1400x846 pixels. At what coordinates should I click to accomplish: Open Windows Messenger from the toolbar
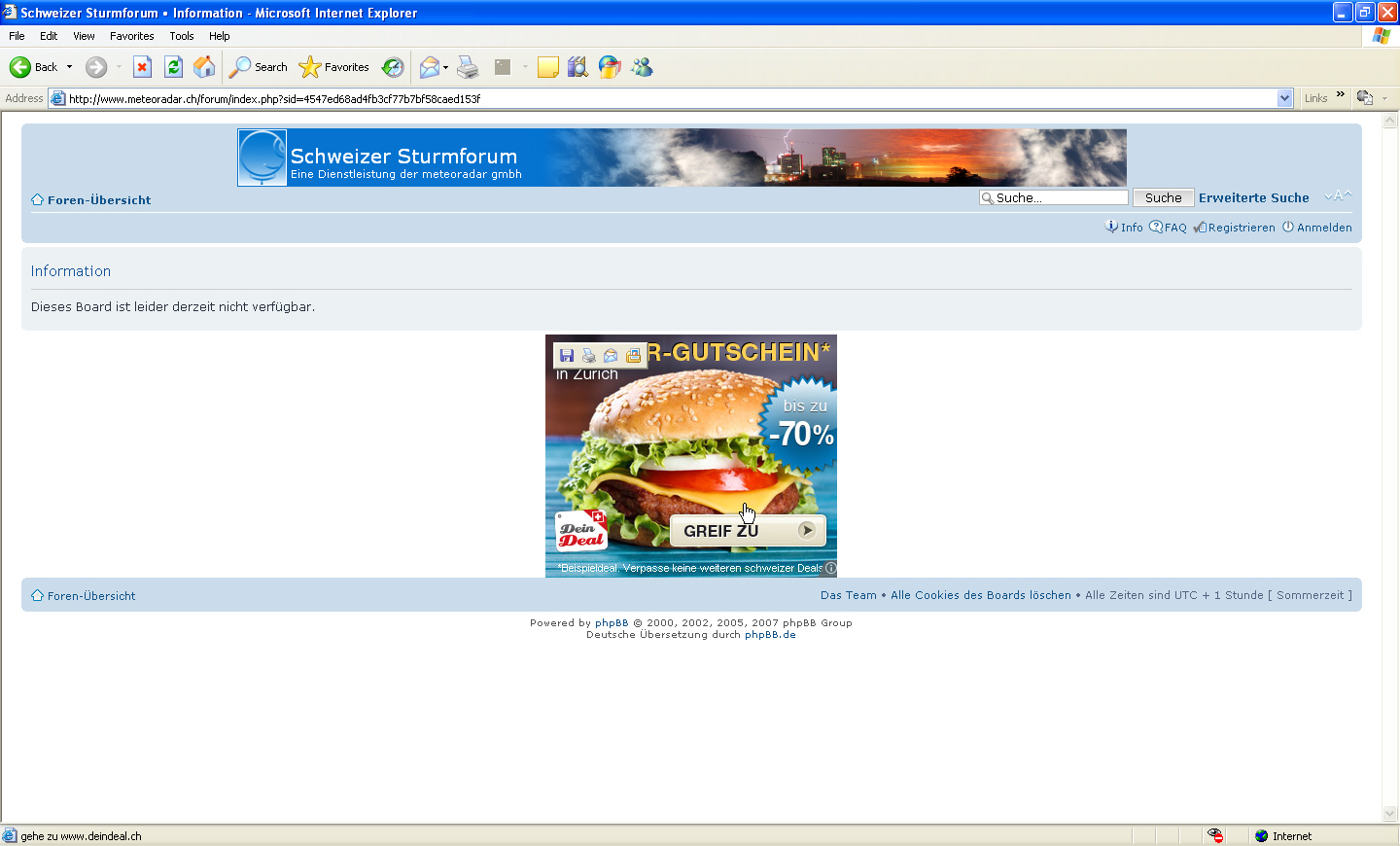[642, 67]
